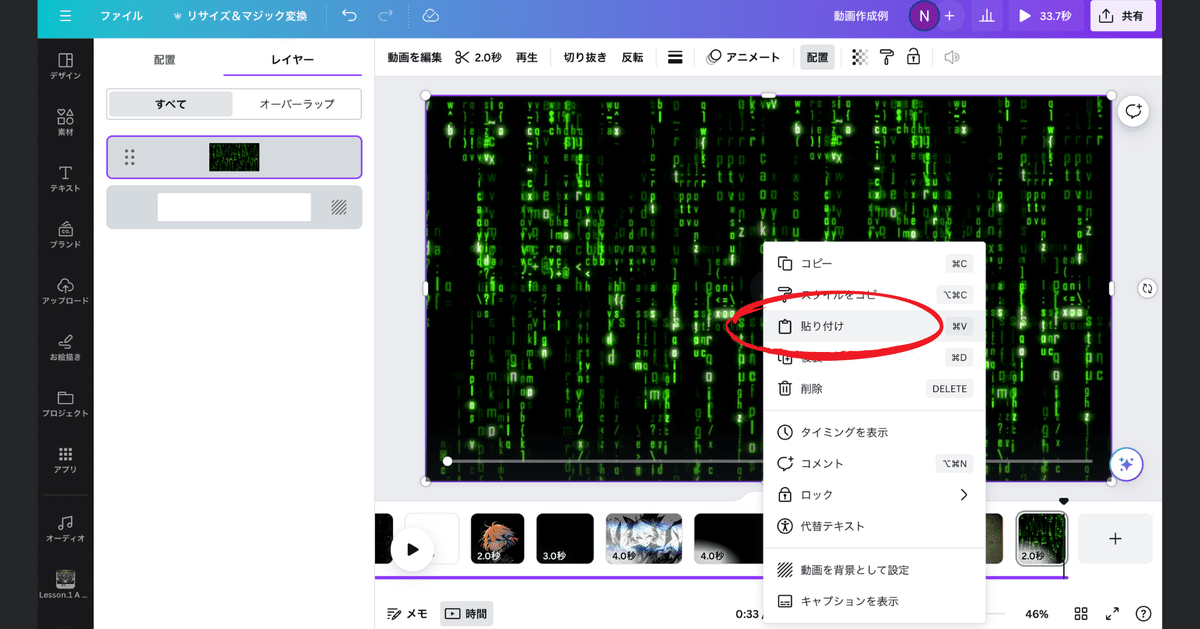Open the お絵描き draw panel
This screenshot has height=629, width=1200.
tap(66, 347)
